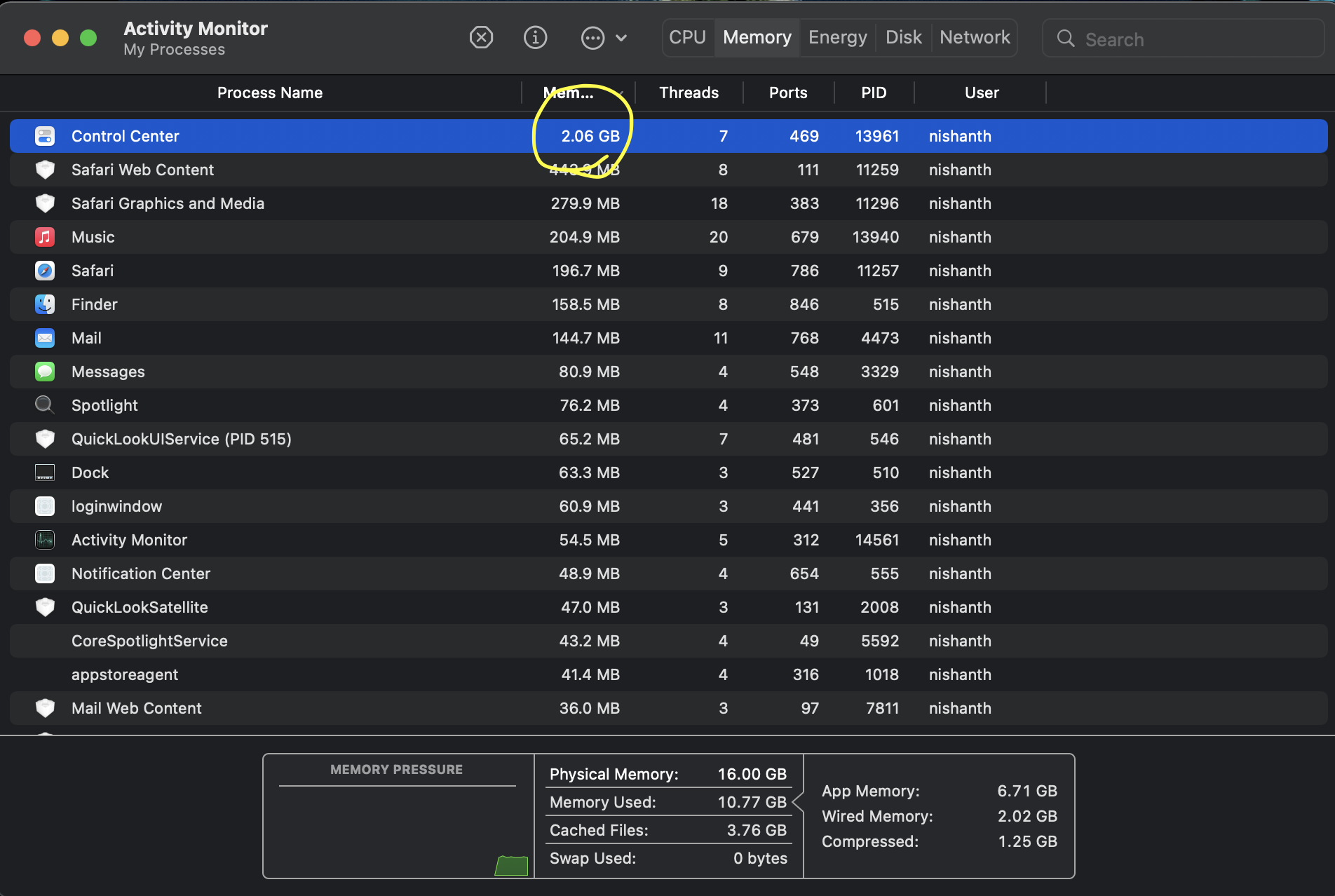Click the Mail Web Content shield icon

point(45,708)
